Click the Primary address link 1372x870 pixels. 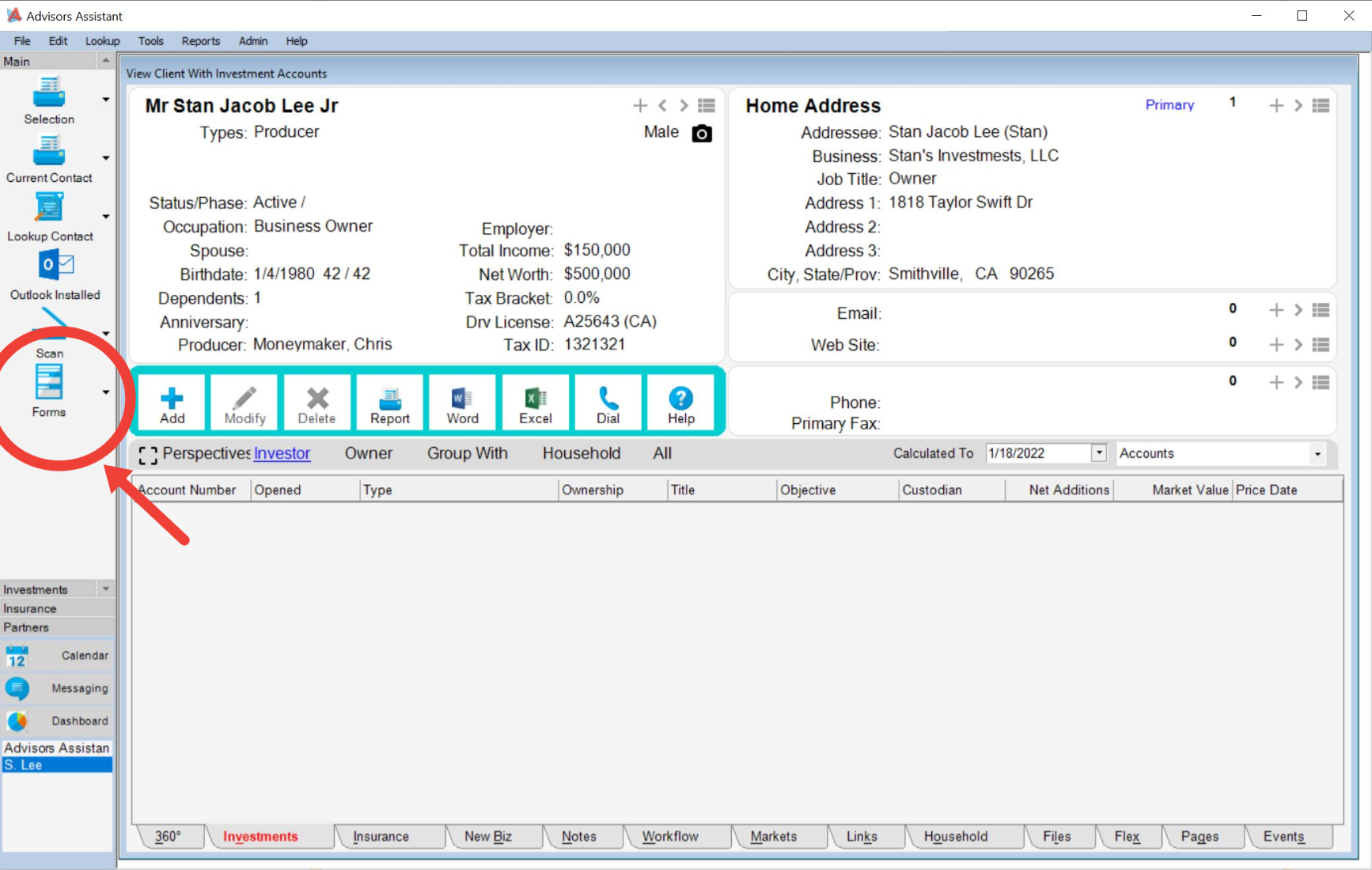click(x=1169, y=104)
